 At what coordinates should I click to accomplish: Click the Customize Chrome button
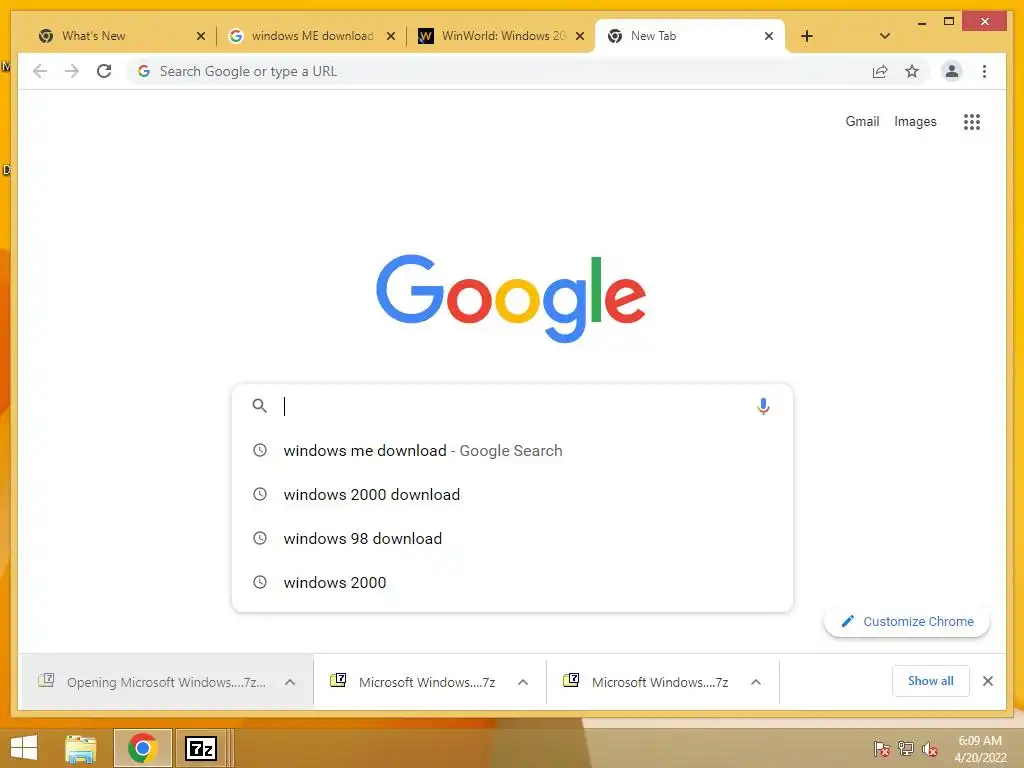pyautogui.click(x=907, y=621)
